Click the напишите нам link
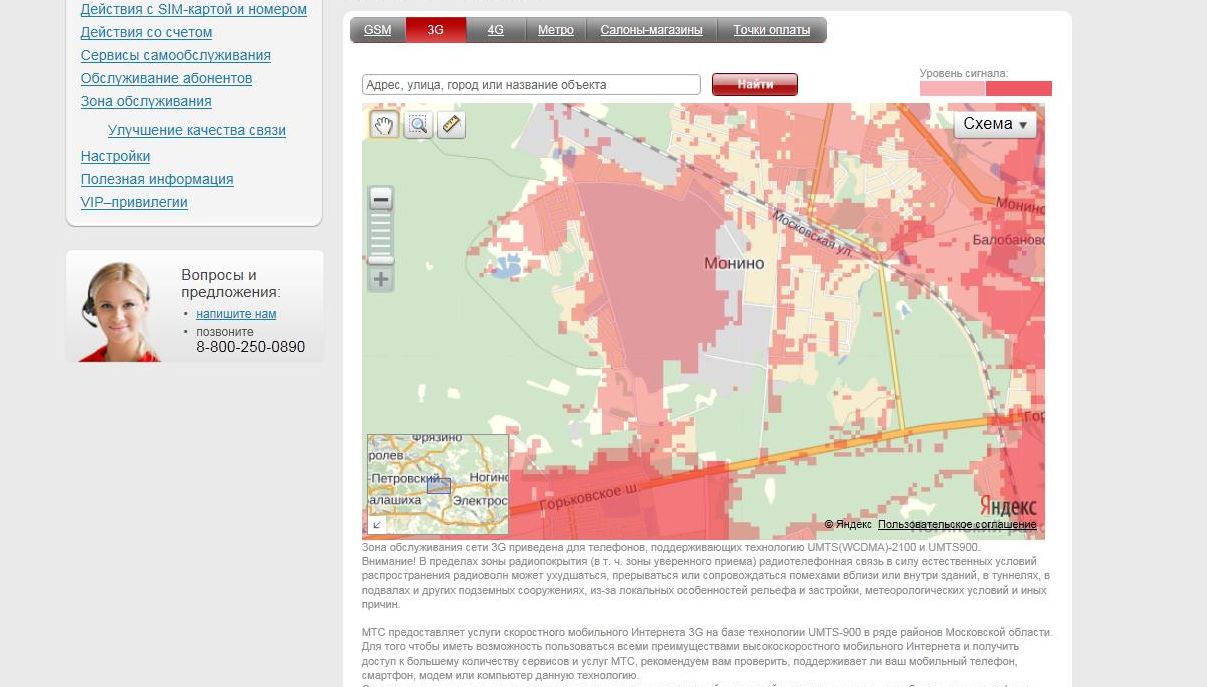 [x=236, y=314]
